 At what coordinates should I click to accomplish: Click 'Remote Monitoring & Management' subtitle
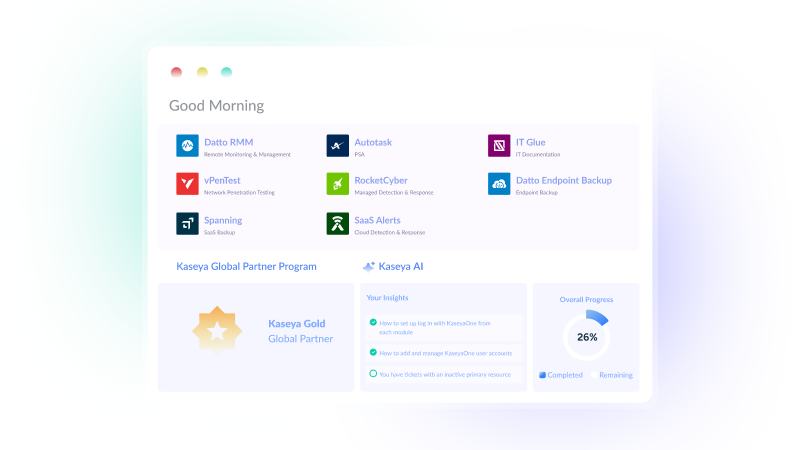[x=247, y=155]
